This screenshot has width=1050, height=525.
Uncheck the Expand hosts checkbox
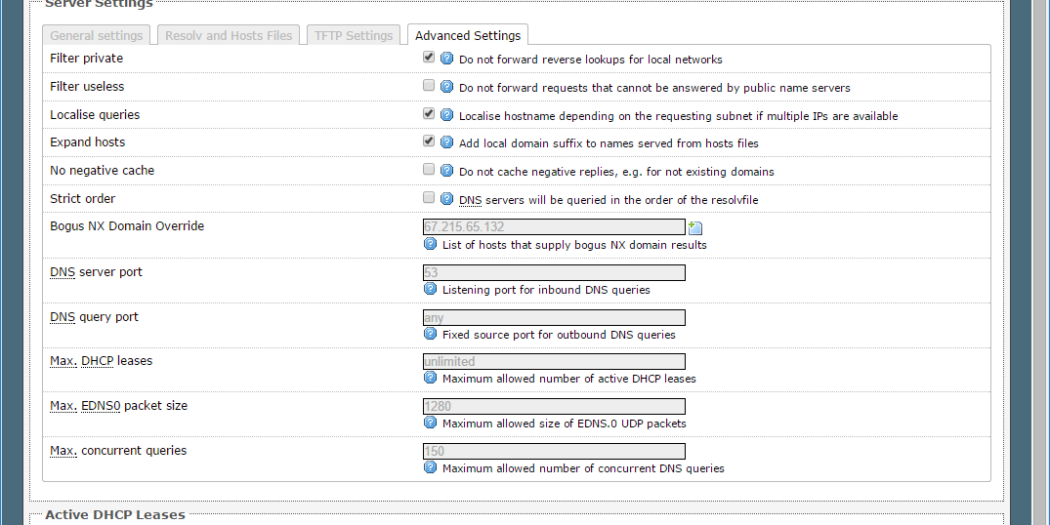[429, 142]
